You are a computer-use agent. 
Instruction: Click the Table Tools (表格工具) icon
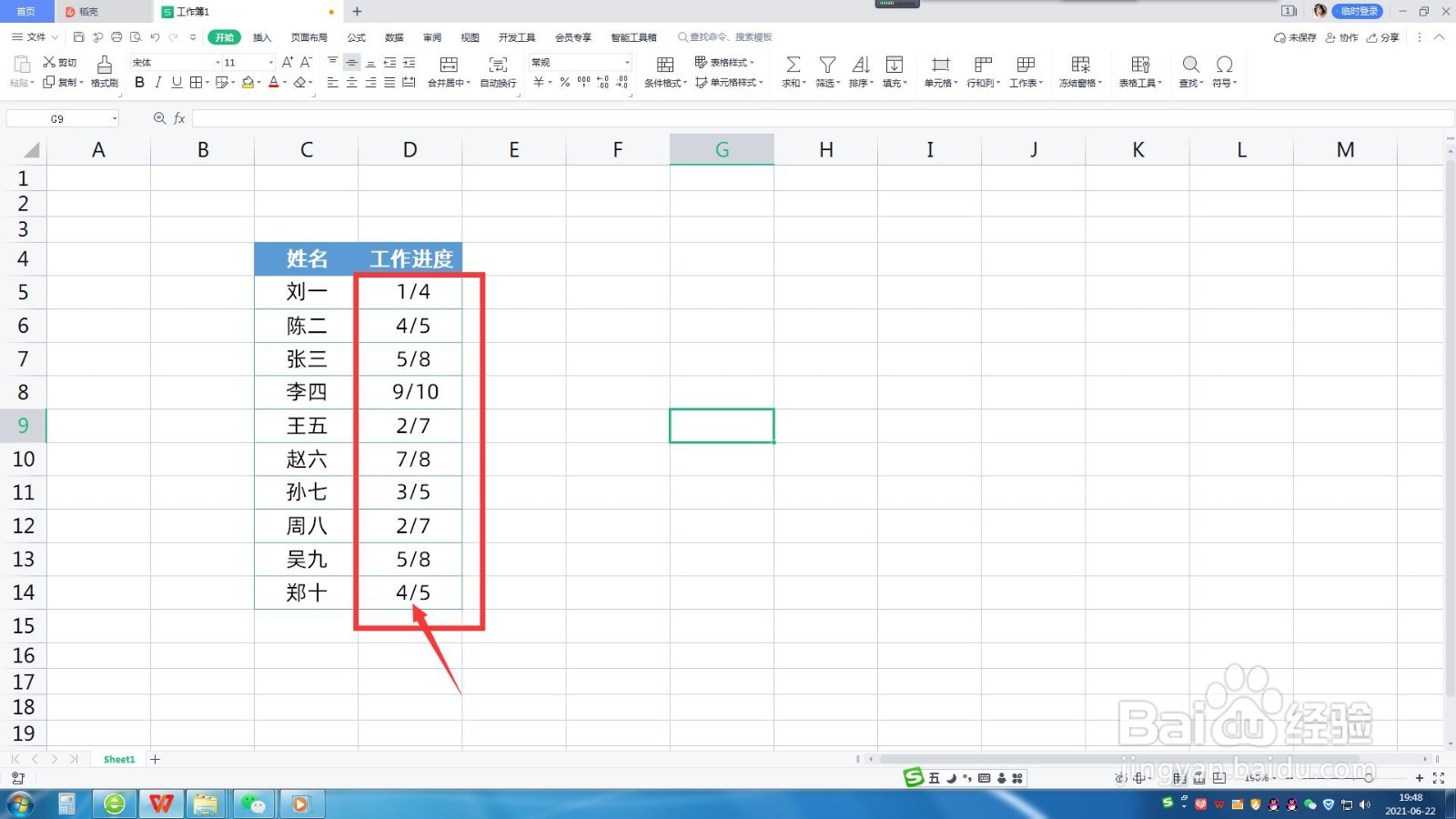click(1140, 65)
